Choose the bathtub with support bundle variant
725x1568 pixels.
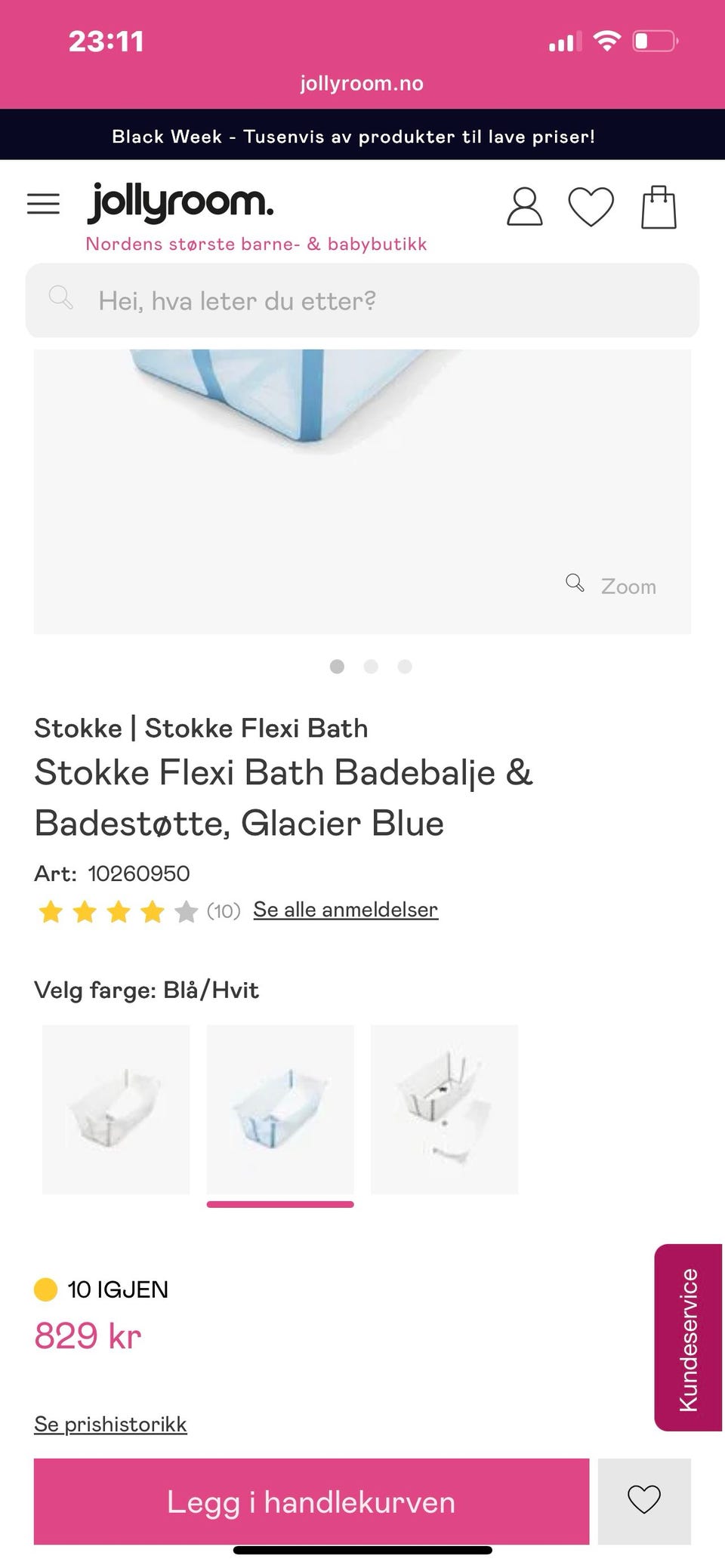point(444,1109)
